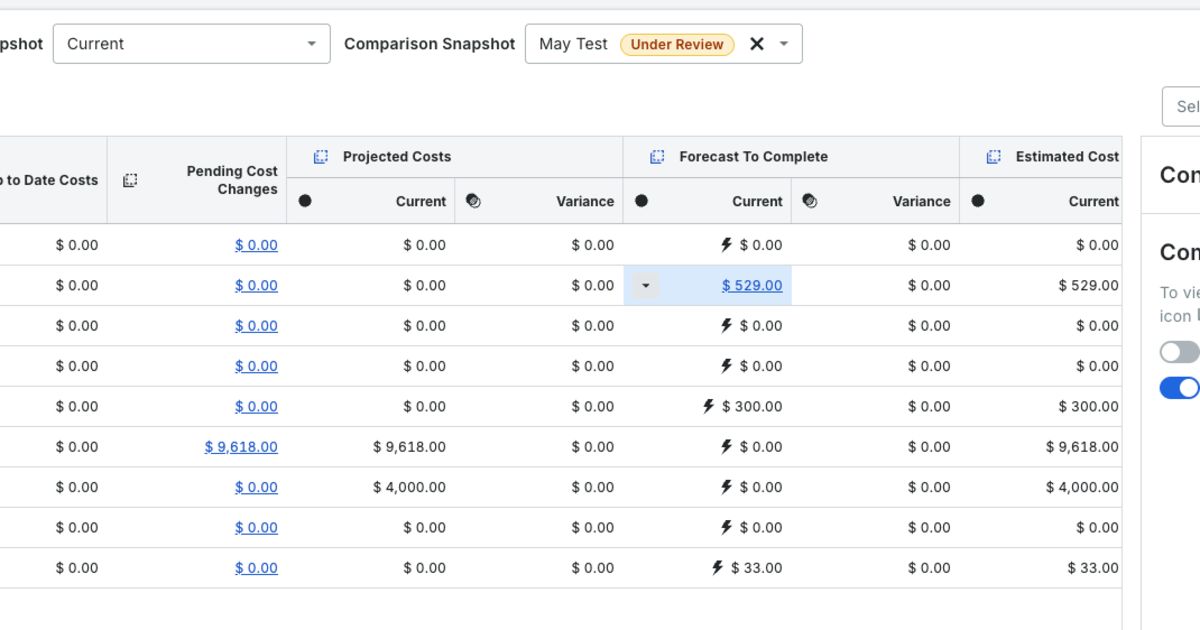Open the caret dropdown on the highlighted $529.00 cell
Viewport: 1200px width, 630px height.
click(x=645, y=285)
